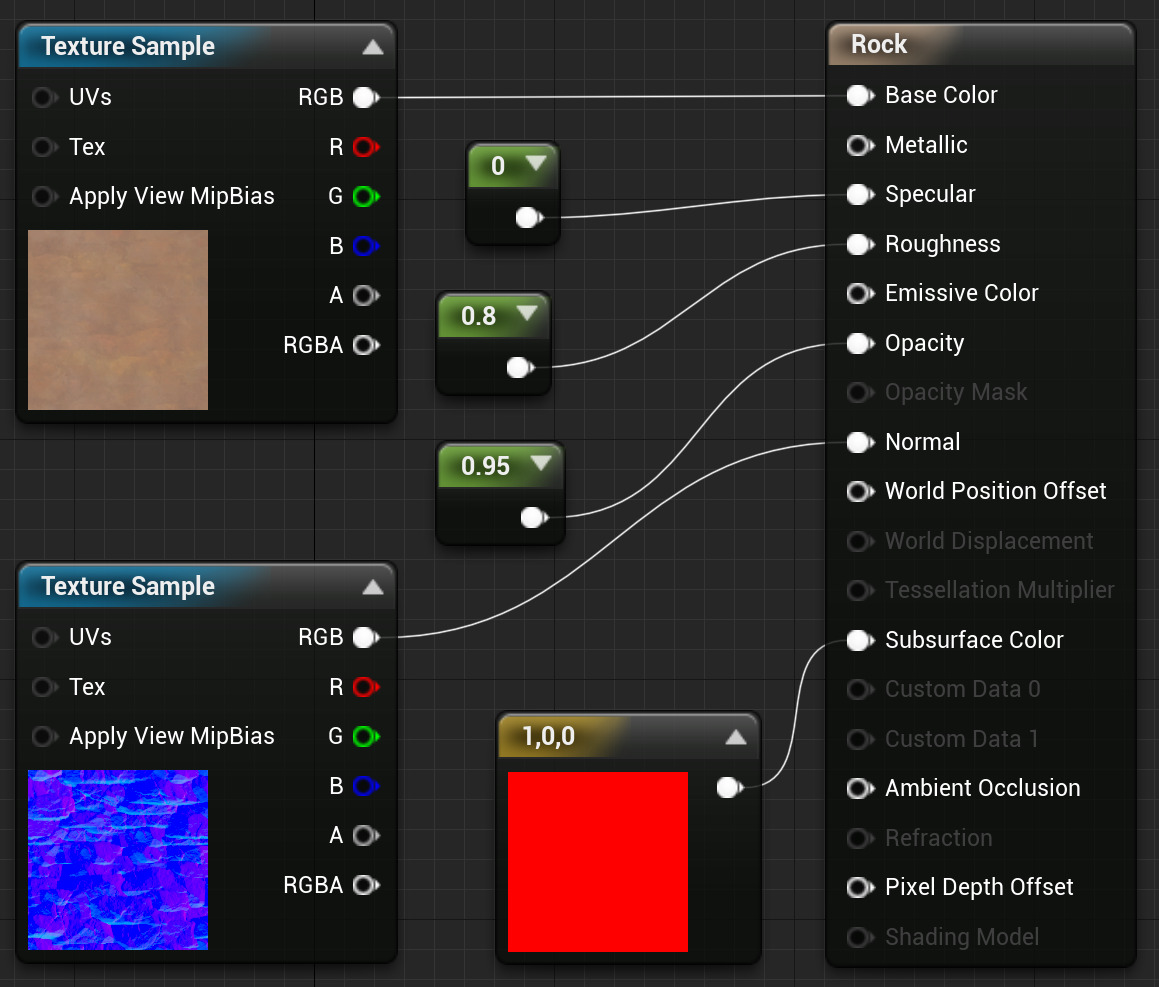Viewport: 1159px width, 987px height.
Task: Click the red R output pin of top Texture Sample
Action: pyautogui.click(x=364, y=148)
